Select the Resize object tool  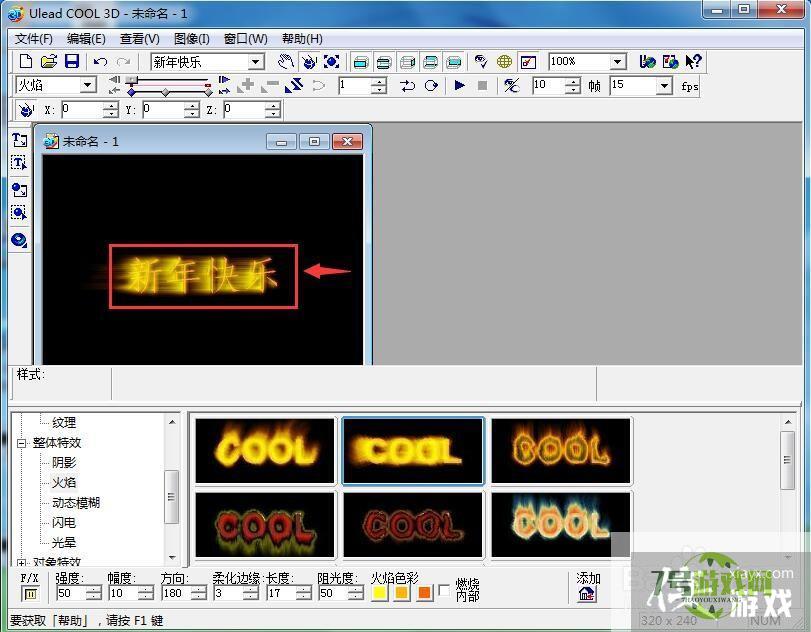(x=332, y=62)
